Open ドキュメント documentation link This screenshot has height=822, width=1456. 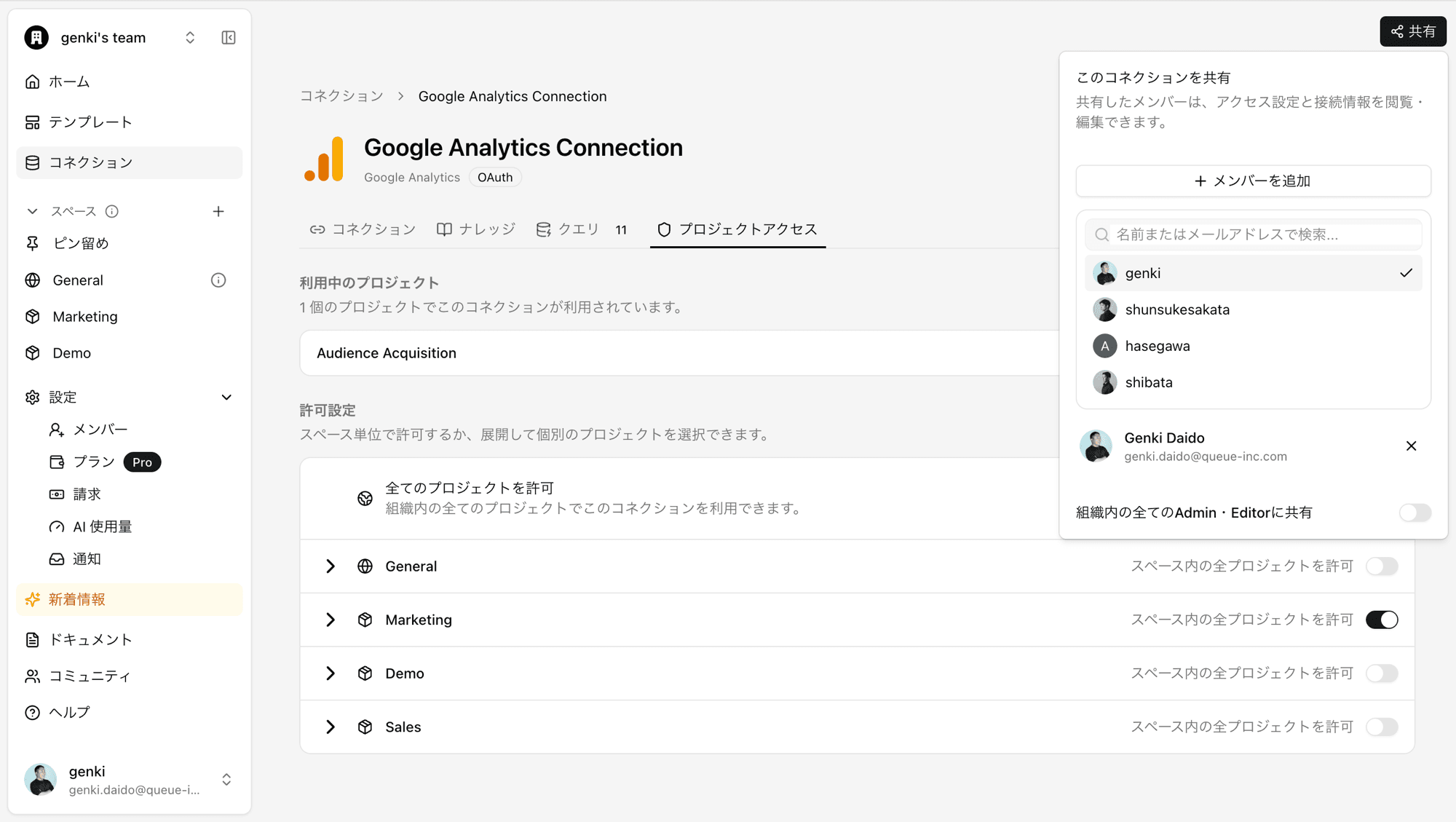click(129, 639)
